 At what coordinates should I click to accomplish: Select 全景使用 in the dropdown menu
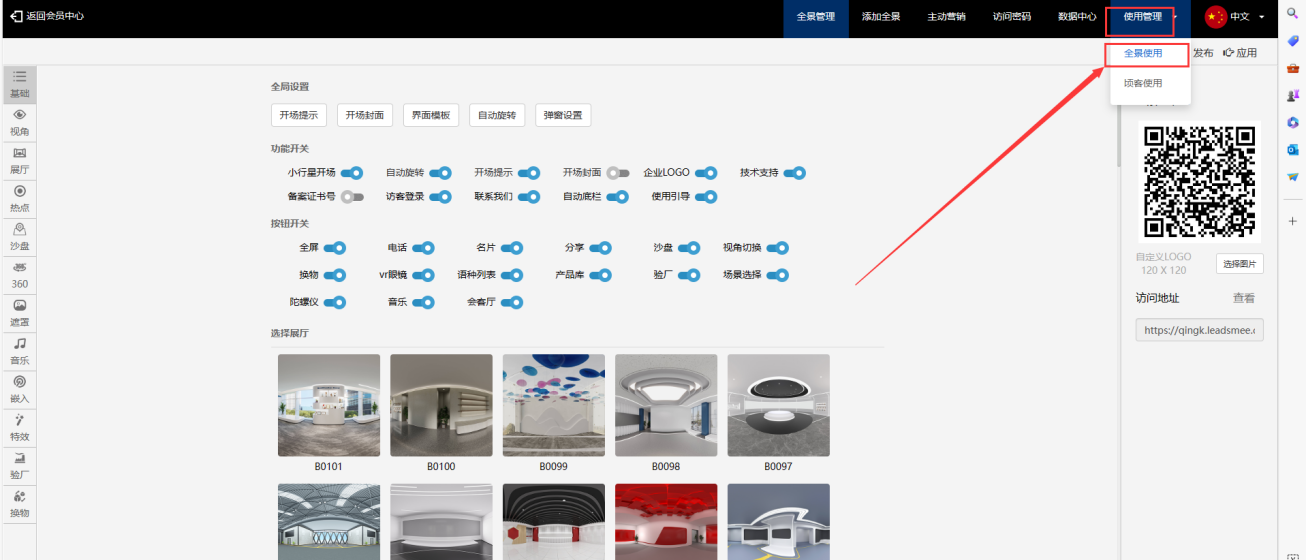(1143, 54)
